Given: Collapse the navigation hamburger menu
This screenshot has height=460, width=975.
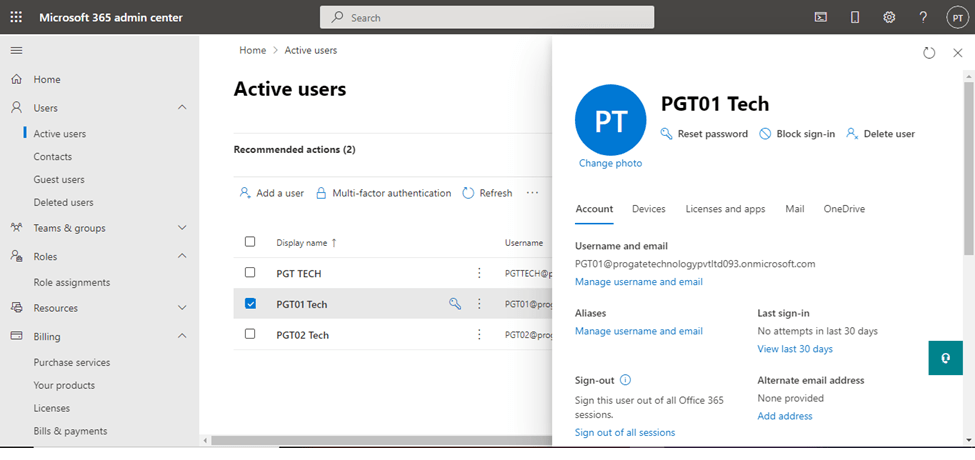Looking at the screenshot, I should (16, 50).
